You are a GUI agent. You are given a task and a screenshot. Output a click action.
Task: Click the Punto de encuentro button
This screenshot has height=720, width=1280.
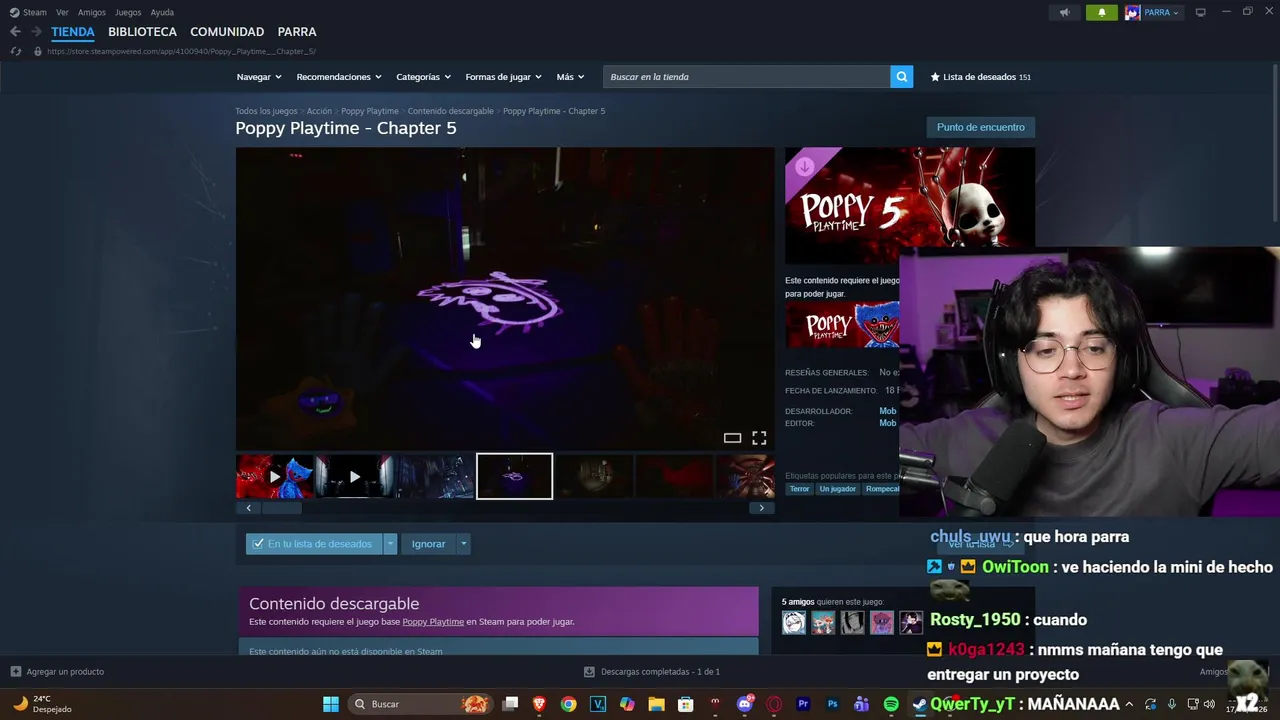980,127
